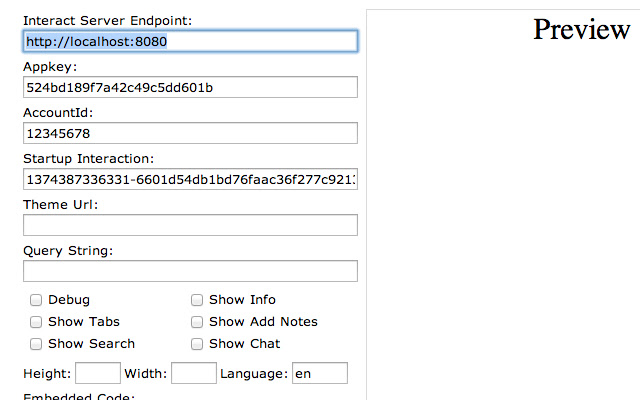Click the 'Query String:' label text
The image size is (640, 400).
68,251
